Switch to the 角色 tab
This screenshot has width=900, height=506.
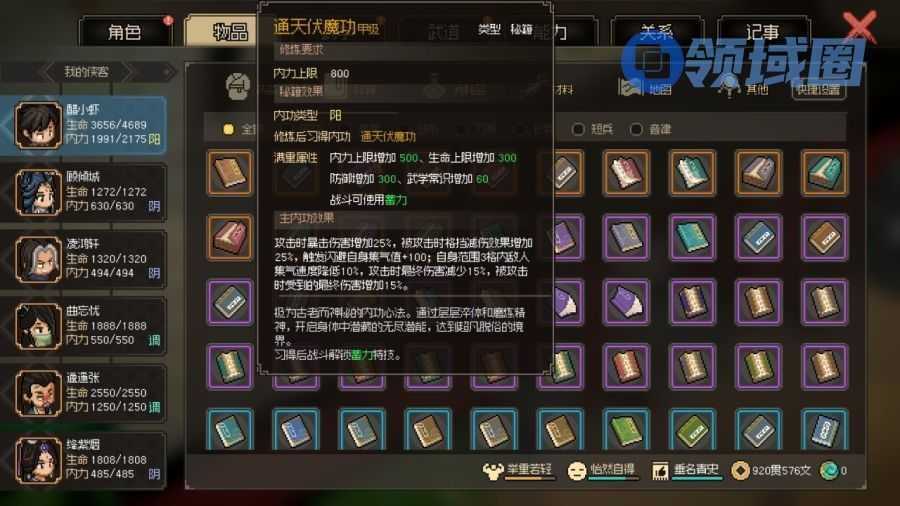(125, 32)
